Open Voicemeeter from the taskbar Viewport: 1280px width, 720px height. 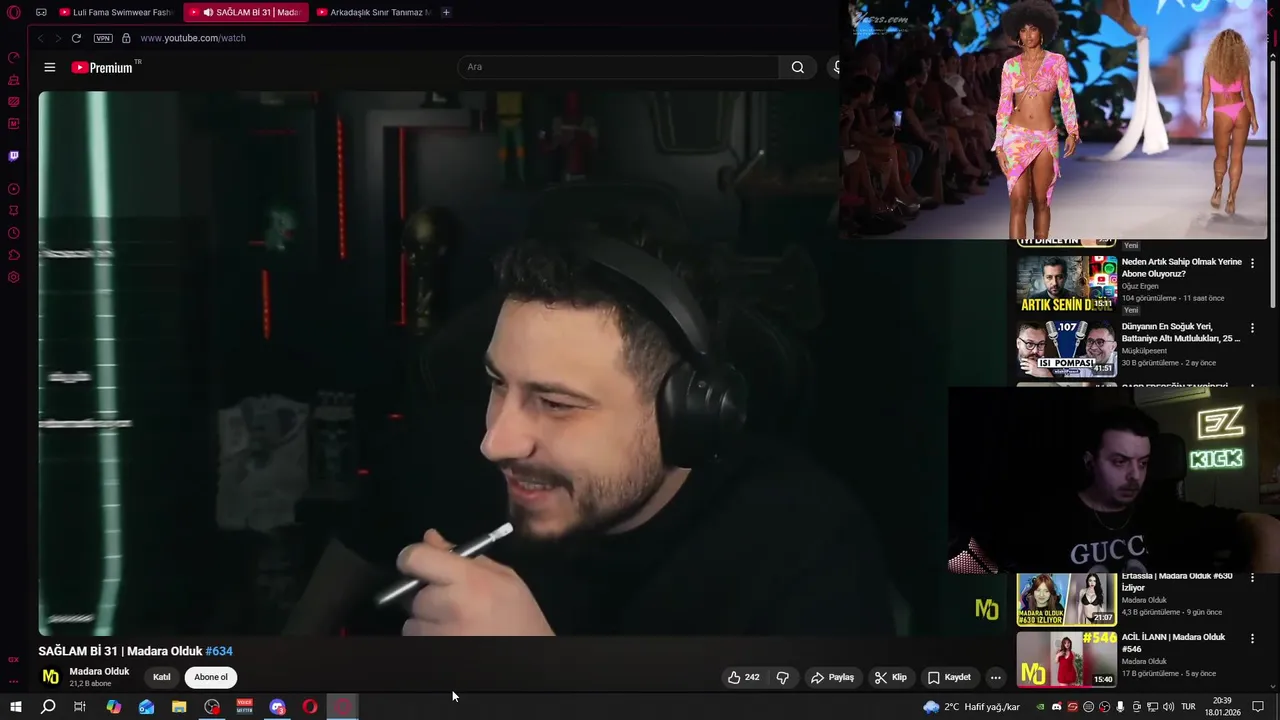coord(245,707)
